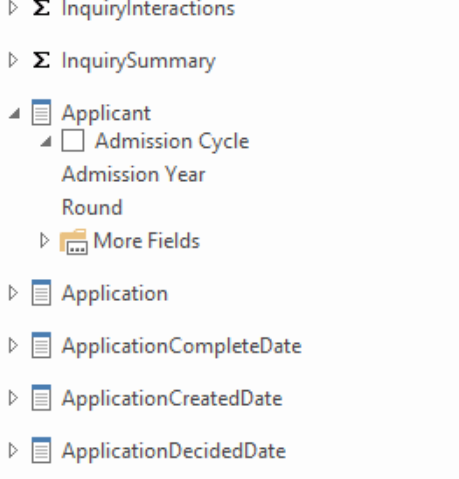This screenshot has height=479, width=459.
Task: Expand the InquirySummary measure group
Action: coord(13,60)
